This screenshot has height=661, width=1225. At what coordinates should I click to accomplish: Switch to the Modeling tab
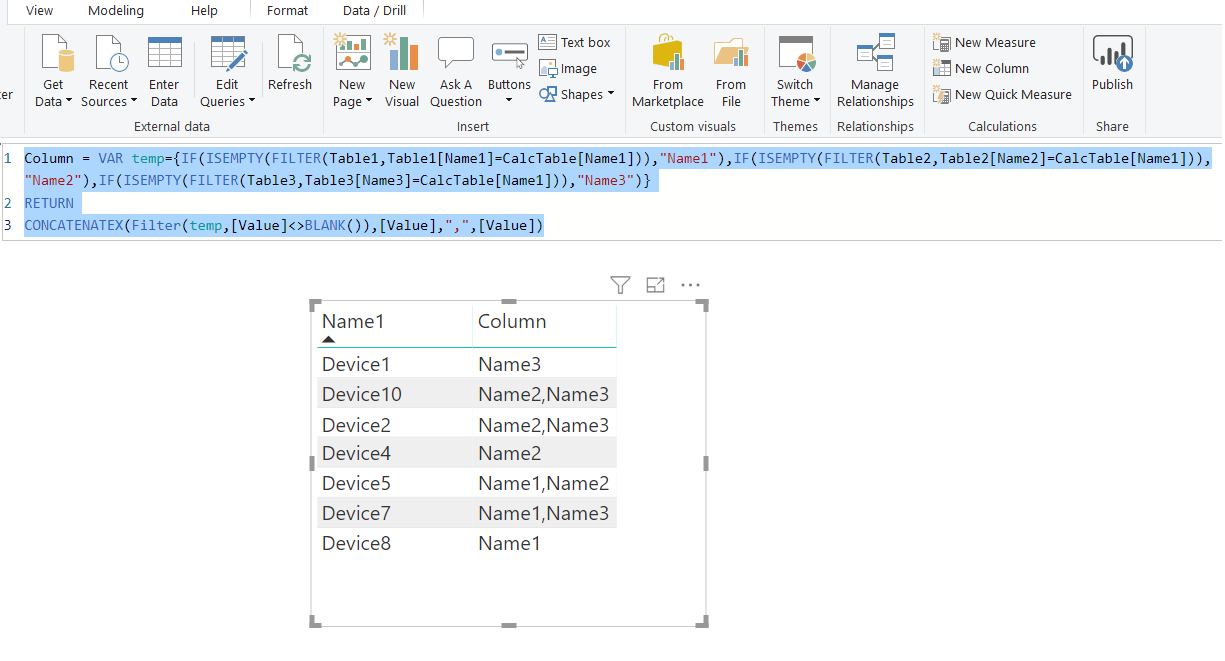pos(116,11)
